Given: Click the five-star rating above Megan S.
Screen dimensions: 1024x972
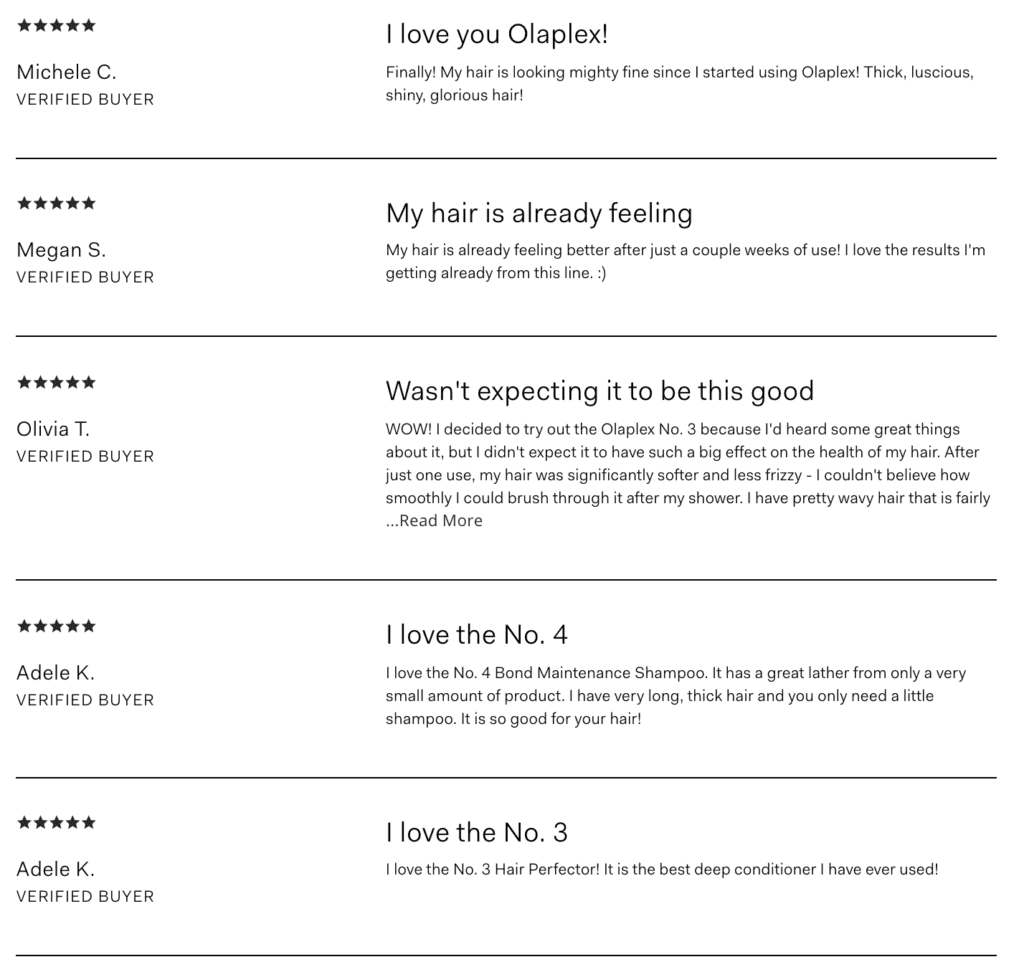Looking at the screenshot, I should [56, 203].
